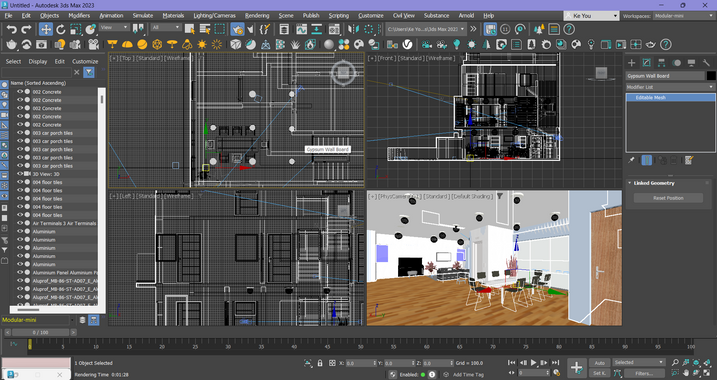Click the yellow Sun light icon
The height and width of the screenshot is (380, 717).
[x=202, y=44]
